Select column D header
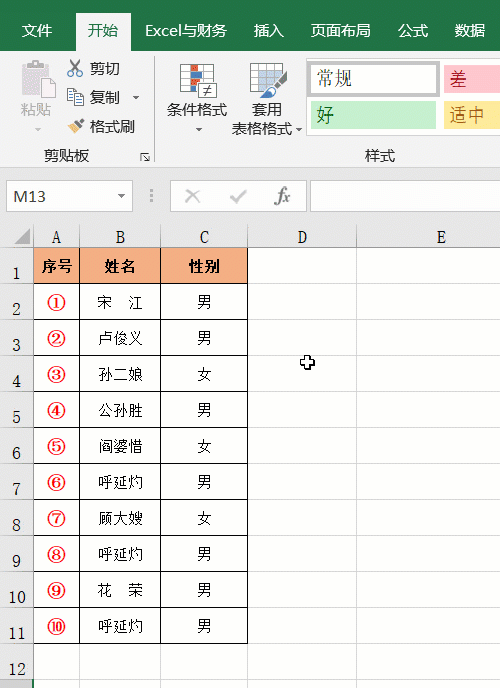This screenshot has width=500, height=688. [x=302, y=237]
